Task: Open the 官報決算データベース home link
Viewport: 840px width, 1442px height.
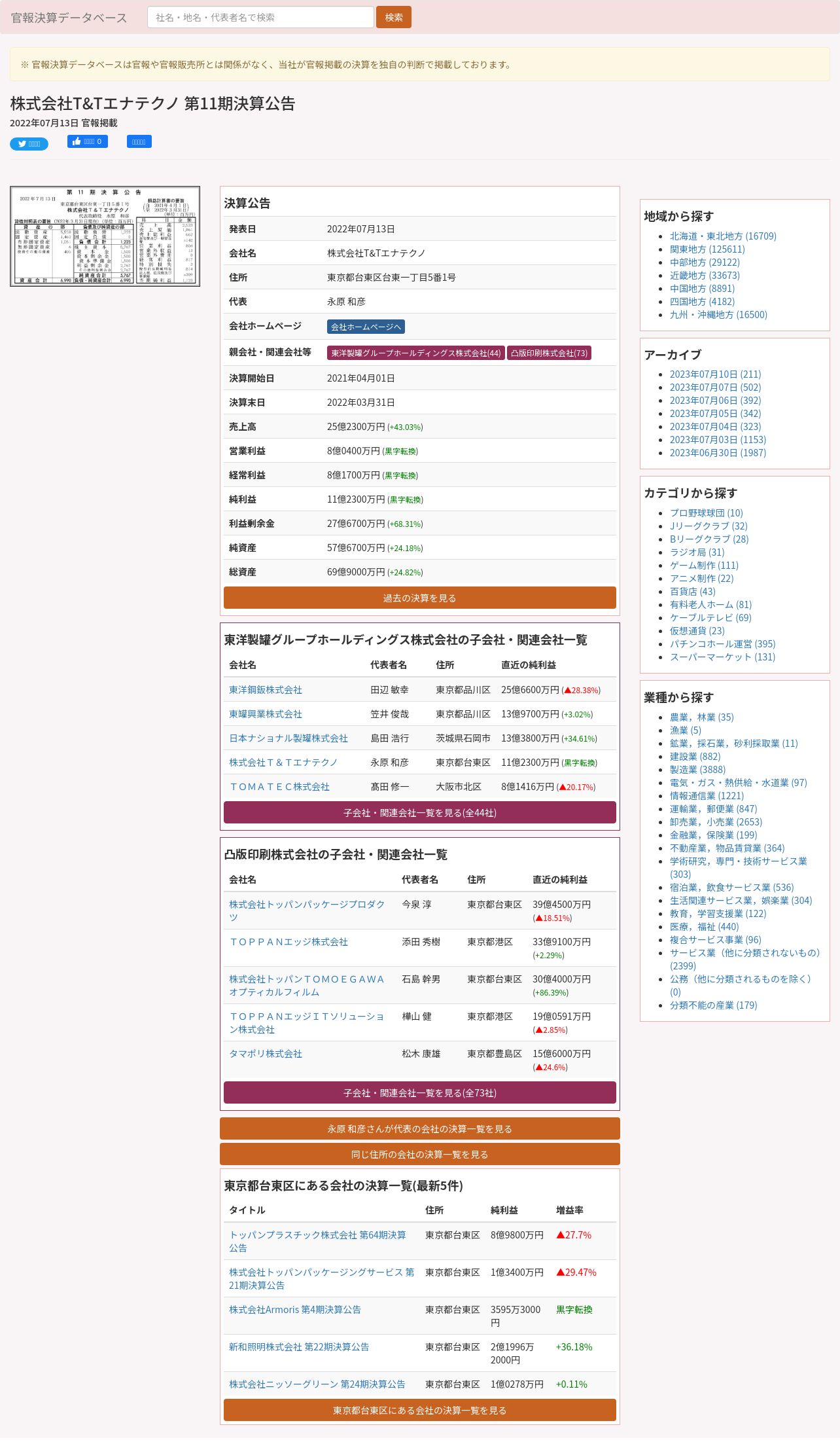Action: (69, 18)
